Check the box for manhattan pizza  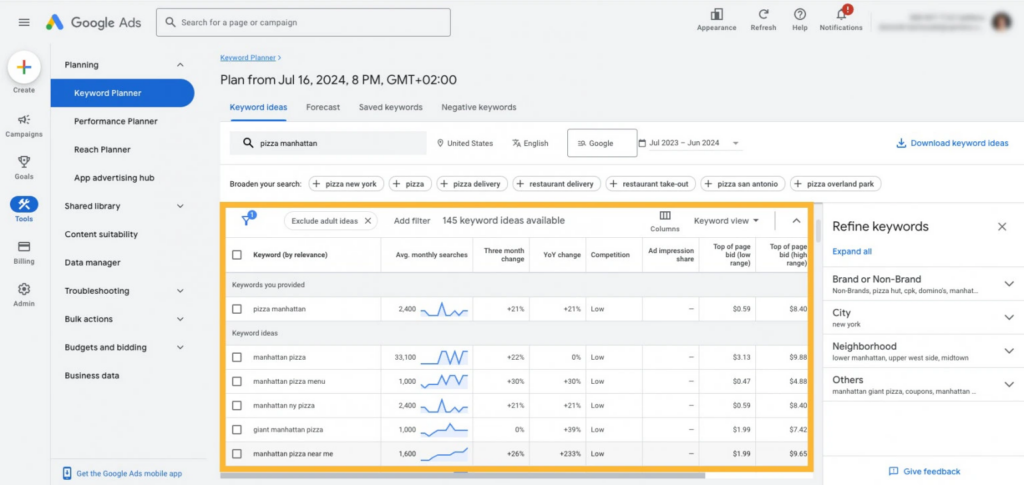click(237, 357)
